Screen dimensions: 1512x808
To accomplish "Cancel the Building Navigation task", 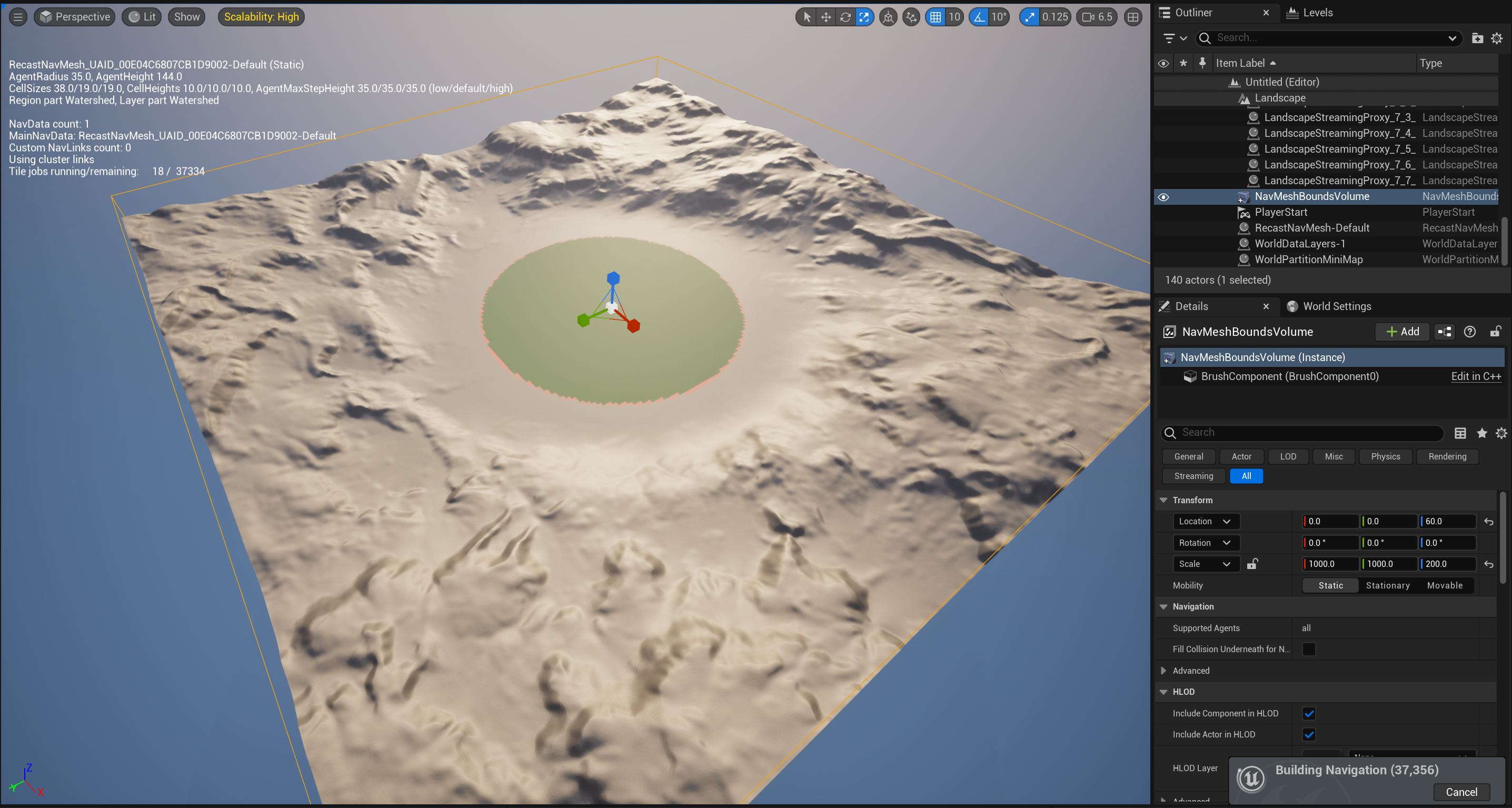I will 1461,792.
